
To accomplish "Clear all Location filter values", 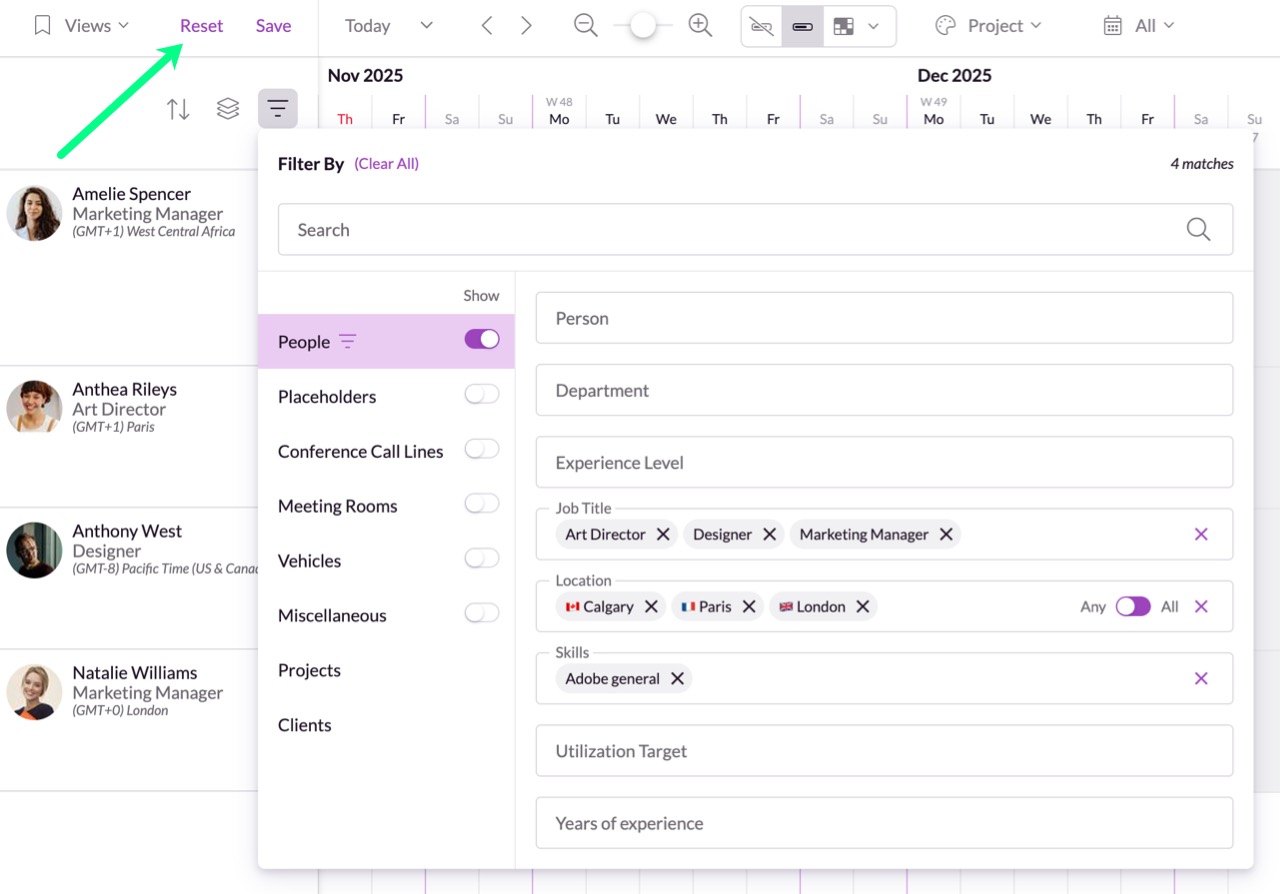I will (1201, 606).
